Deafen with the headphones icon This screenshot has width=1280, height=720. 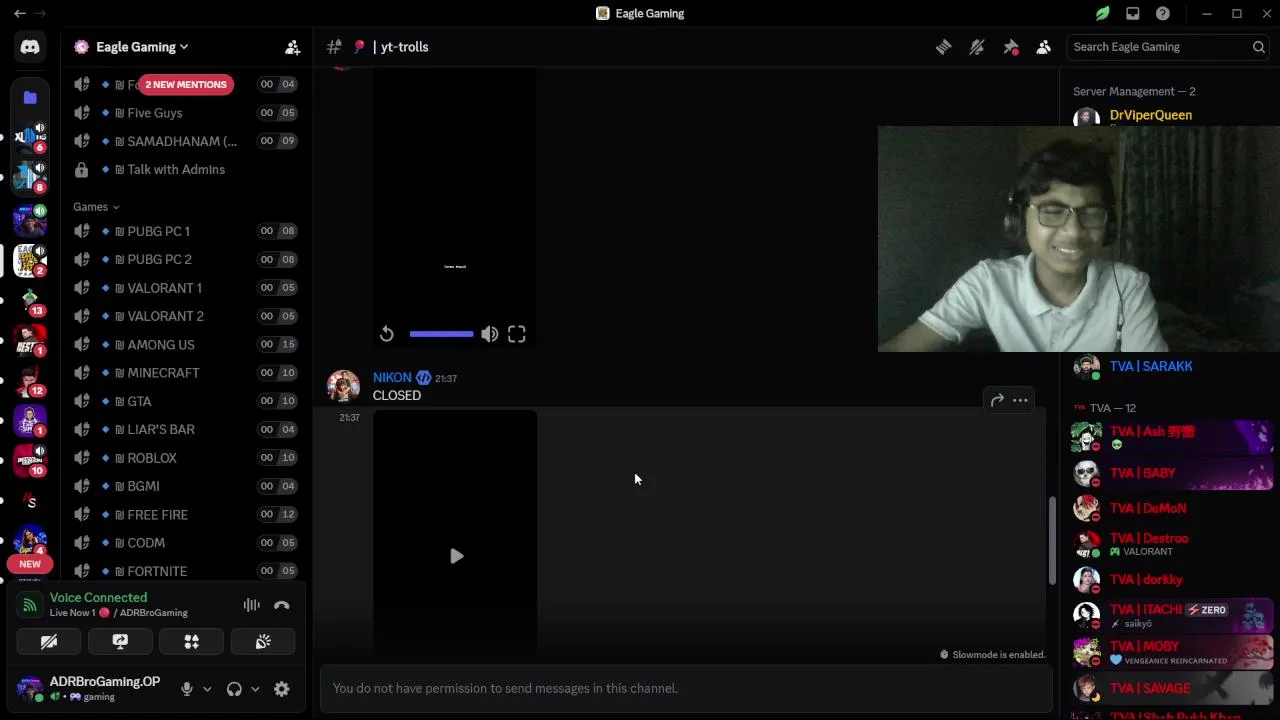pos(234,689)
